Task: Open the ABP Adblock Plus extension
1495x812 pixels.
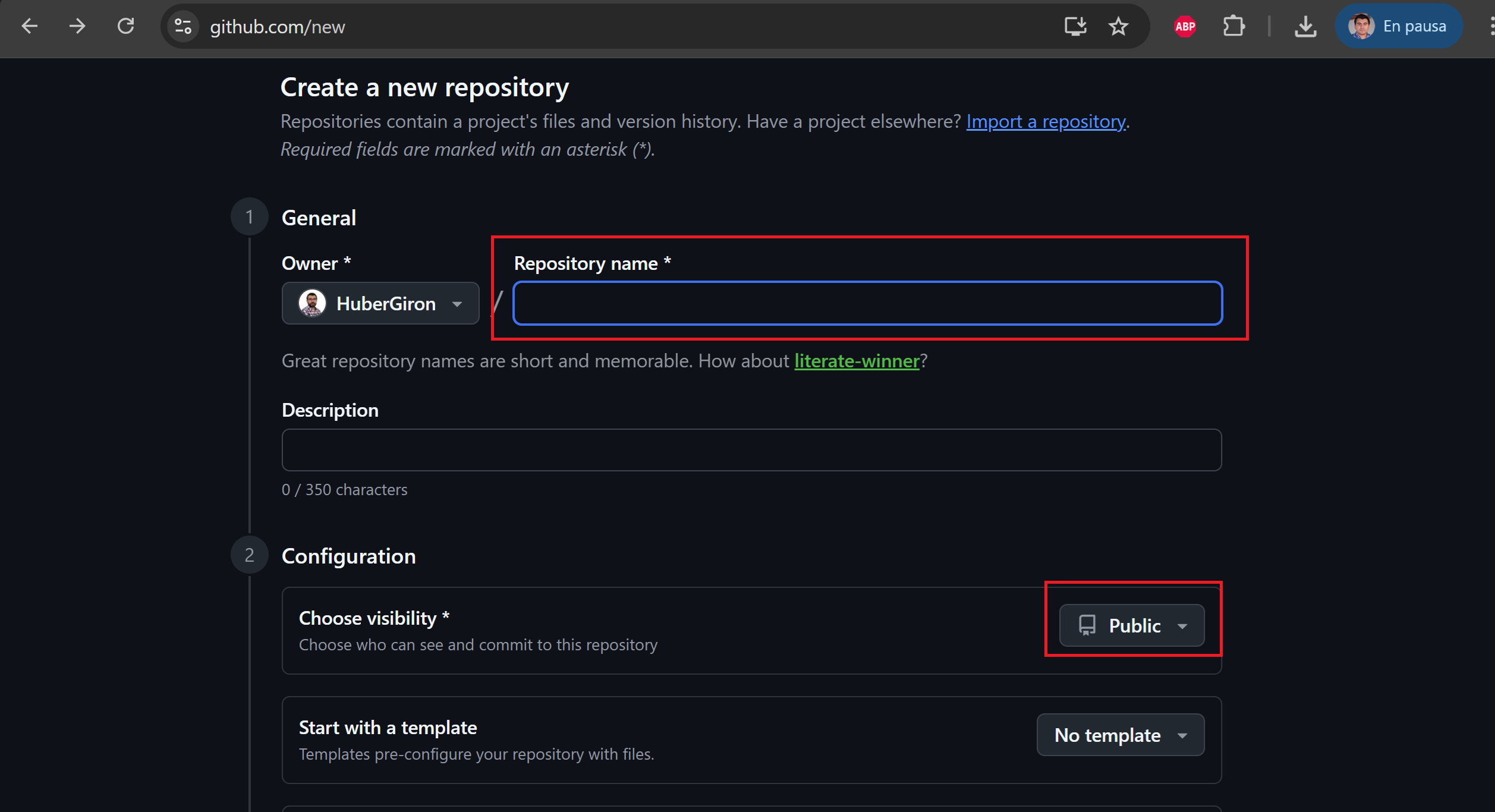Action: tap(1185, 26)
